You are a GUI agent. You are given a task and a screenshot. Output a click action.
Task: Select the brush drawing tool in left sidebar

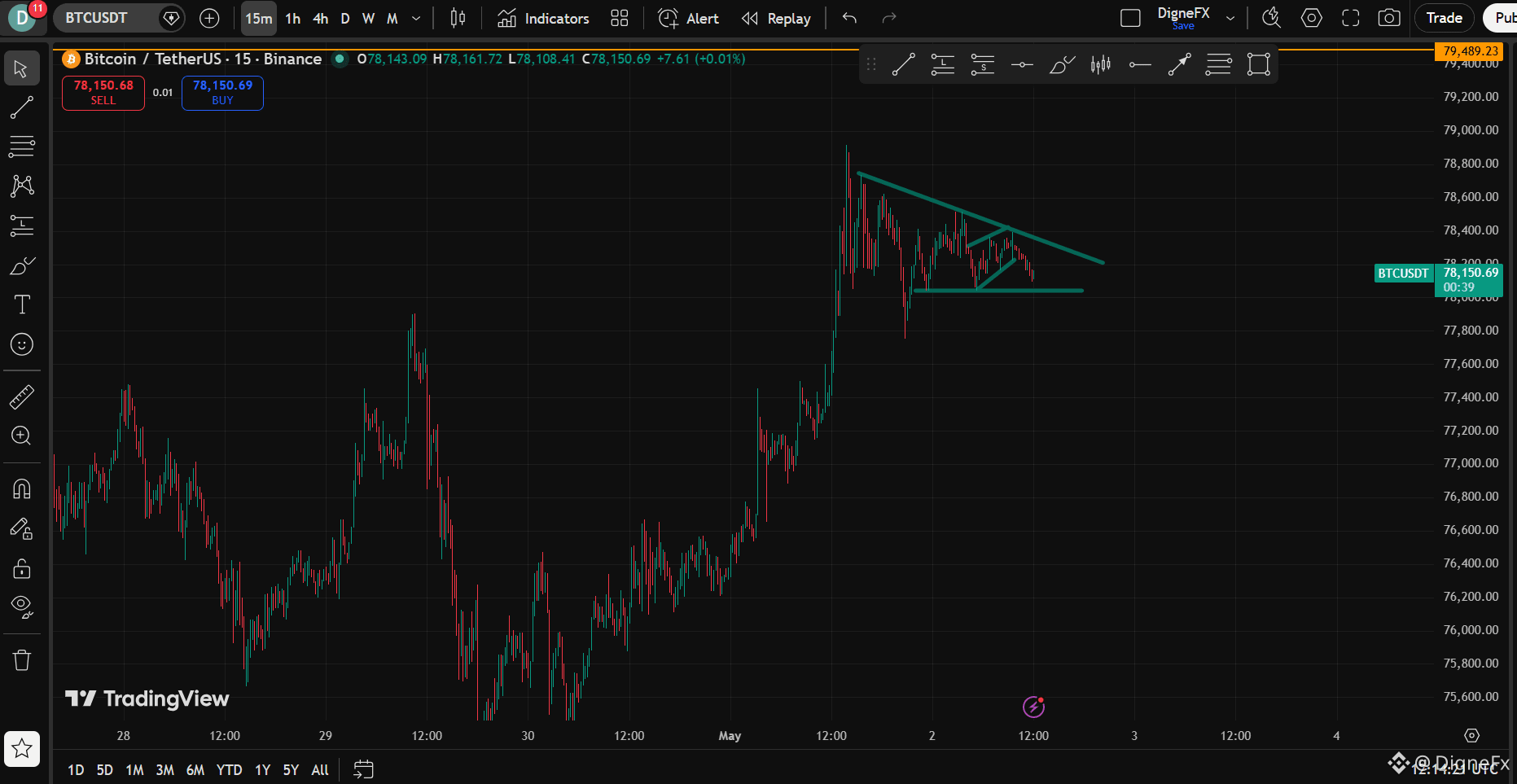click(x=21, y=265)
